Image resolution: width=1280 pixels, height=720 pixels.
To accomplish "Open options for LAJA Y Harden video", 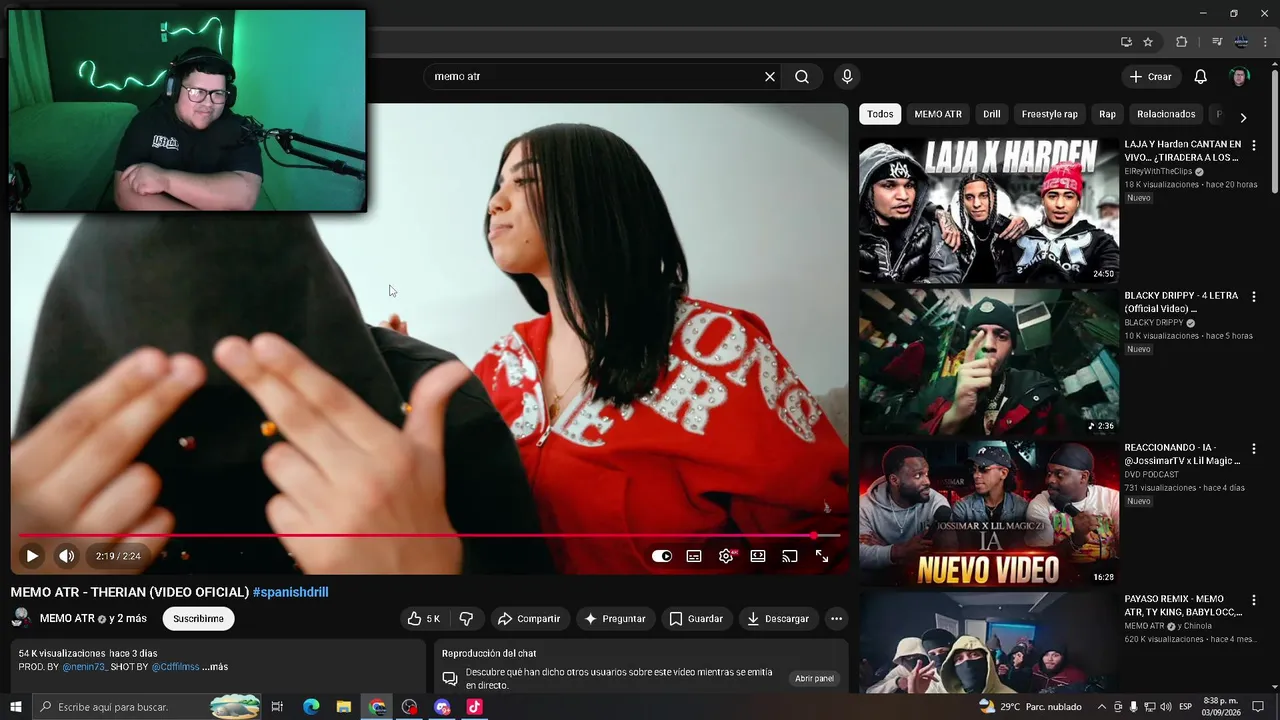I will [1254, 145].
